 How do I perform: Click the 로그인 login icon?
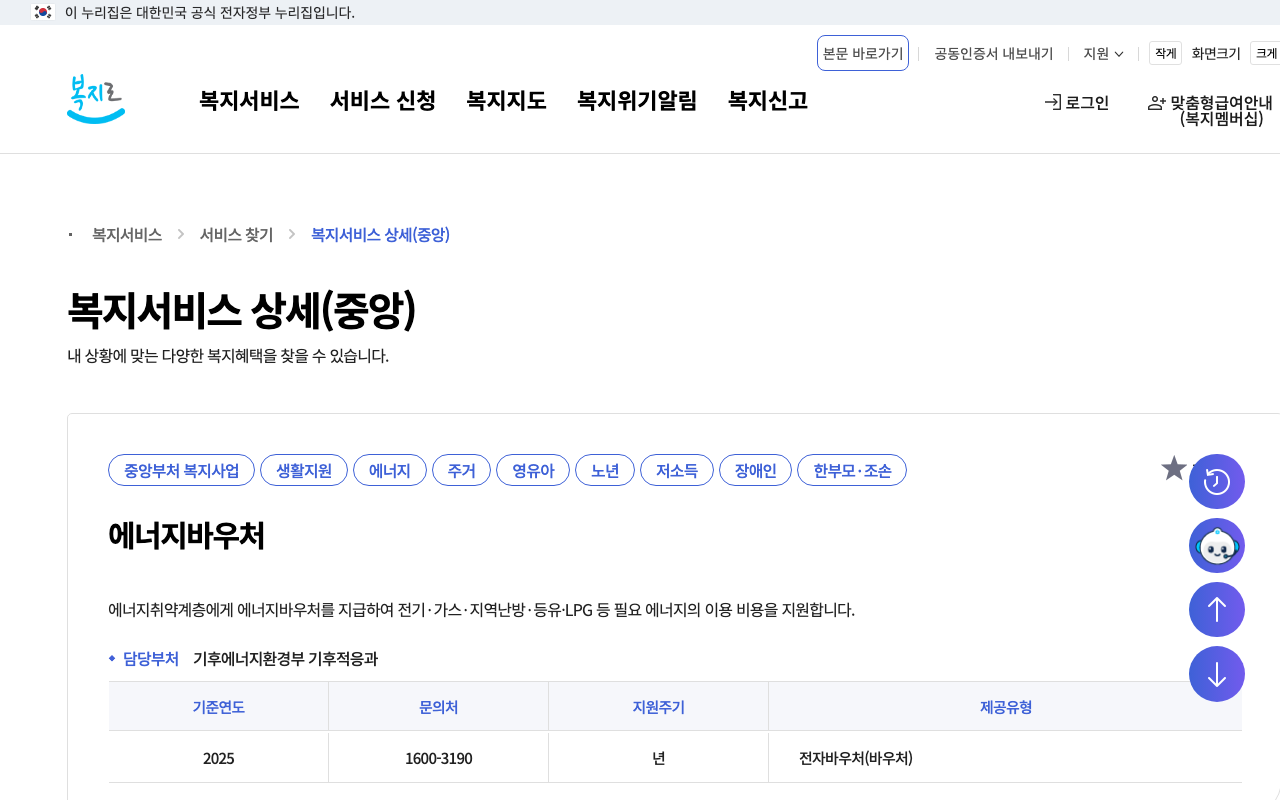[1076, 102]
